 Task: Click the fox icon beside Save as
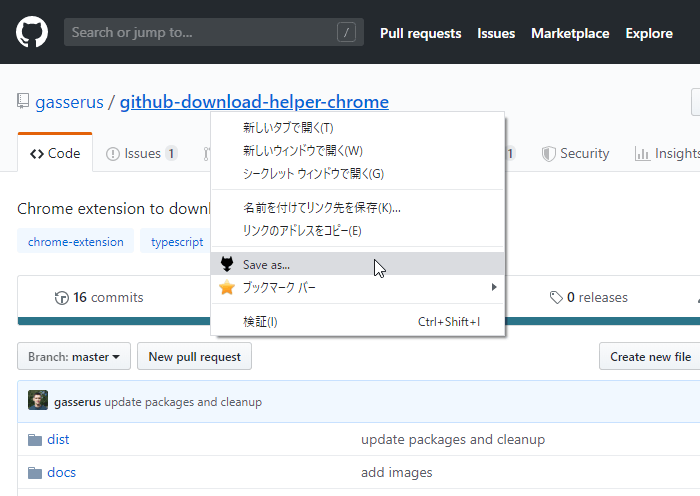[x=227, y=264]
